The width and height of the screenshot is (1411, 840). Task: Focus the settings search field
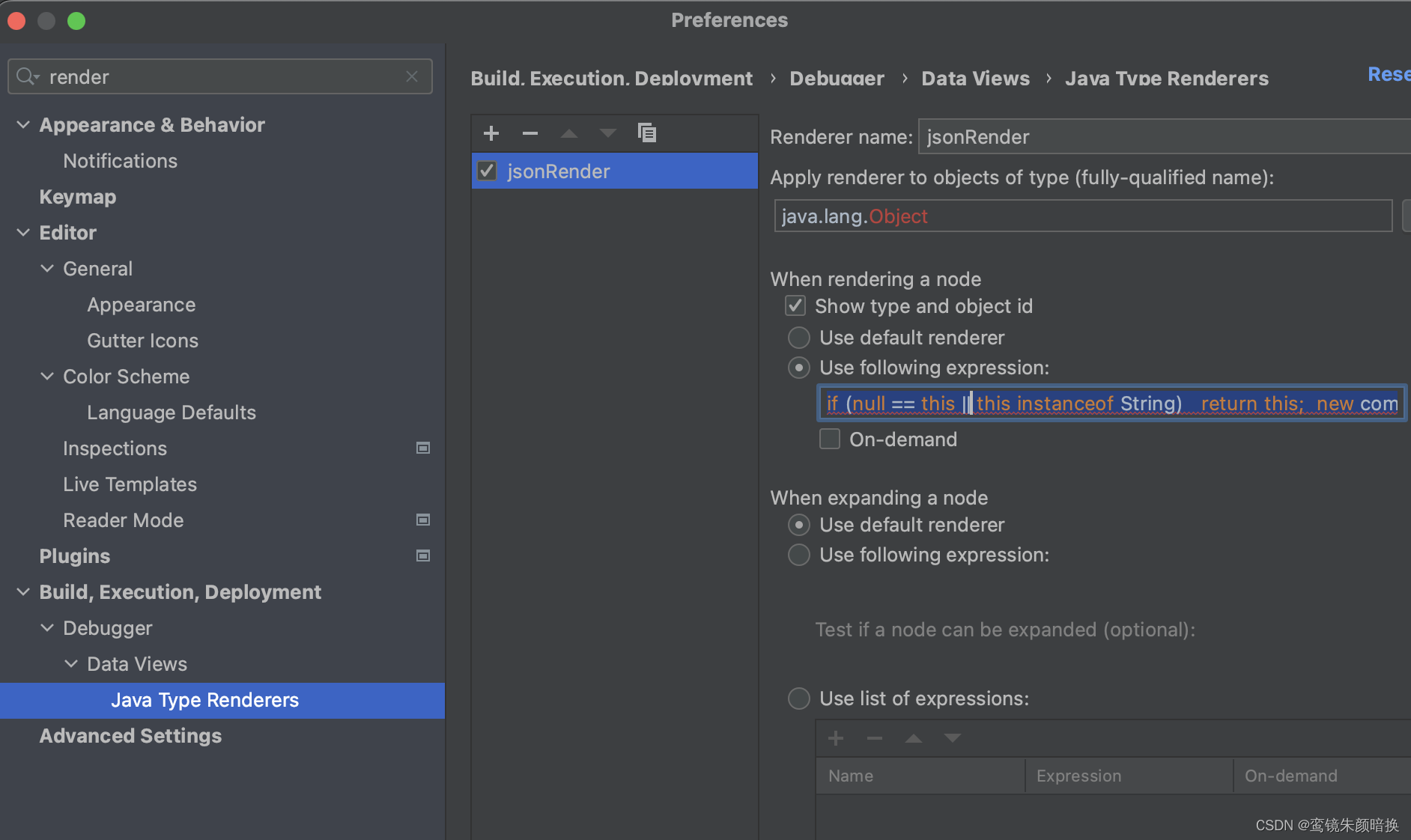point(220,76)
